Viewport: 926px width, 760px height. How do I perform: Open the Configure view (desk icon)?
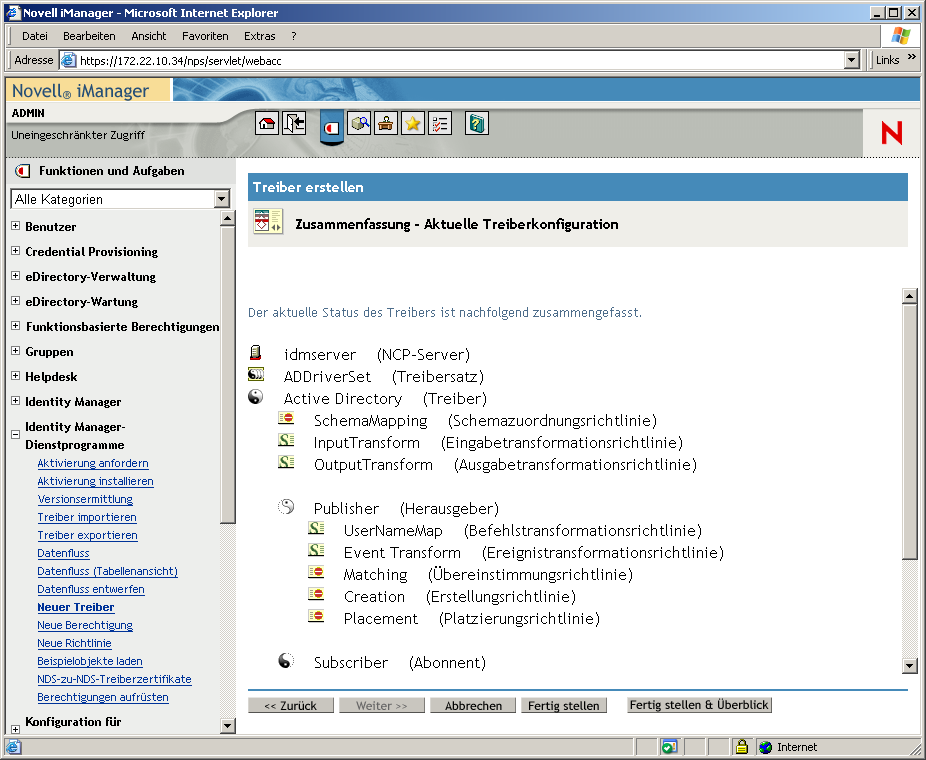385,122
